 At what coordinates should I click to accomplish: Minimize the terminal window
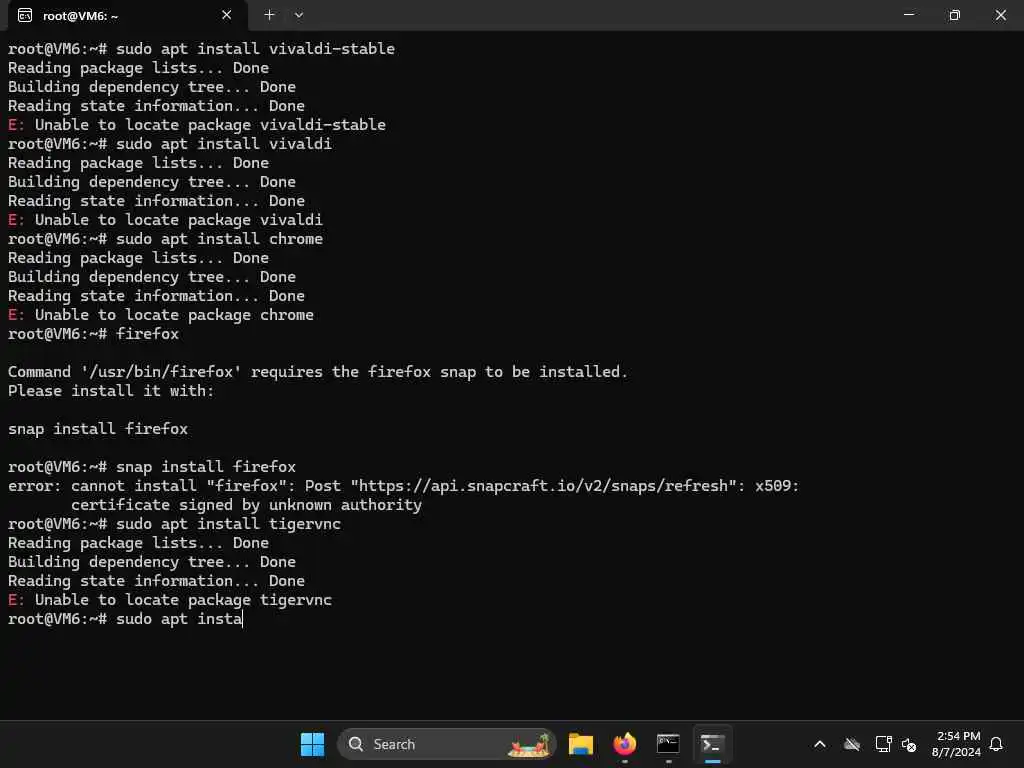(x=908, y=14)
